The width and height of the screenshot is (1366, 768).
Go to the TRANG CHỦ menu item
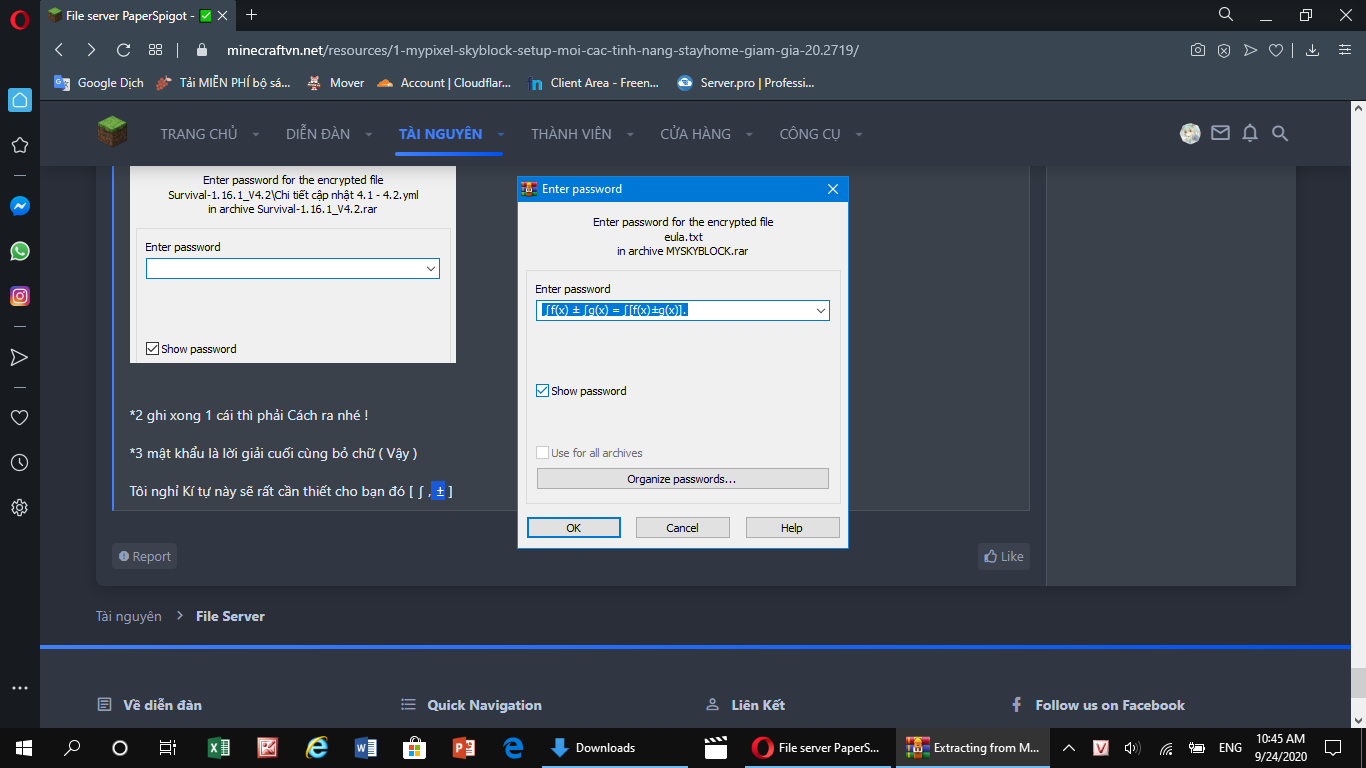(x=198, y=134)
